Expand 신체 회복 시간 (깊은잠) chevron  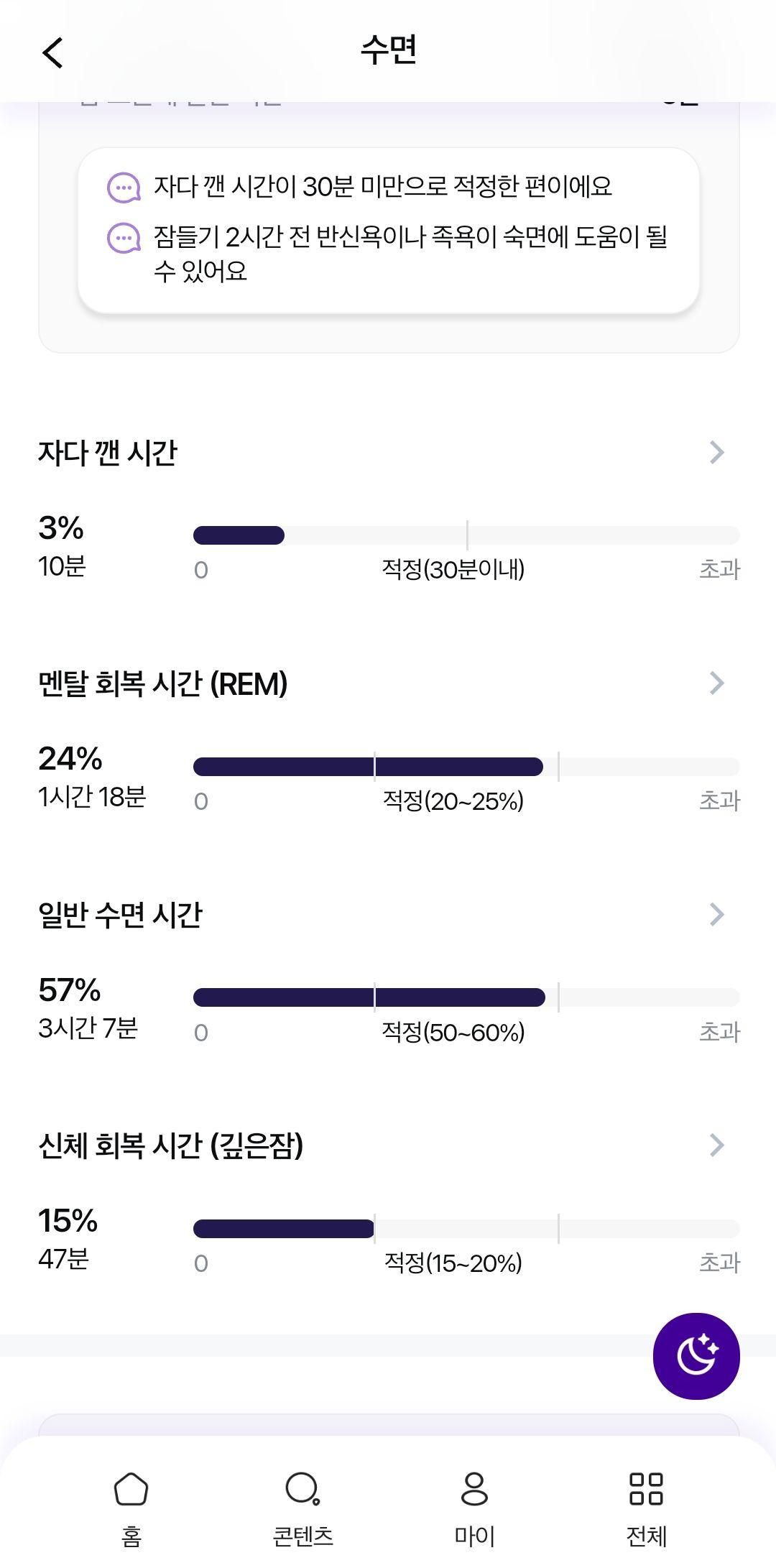coord(716,1145)
